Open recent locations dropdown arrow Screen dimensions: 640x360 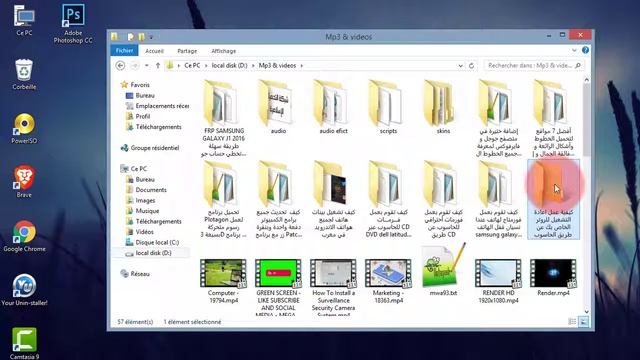tap(147, 65)
